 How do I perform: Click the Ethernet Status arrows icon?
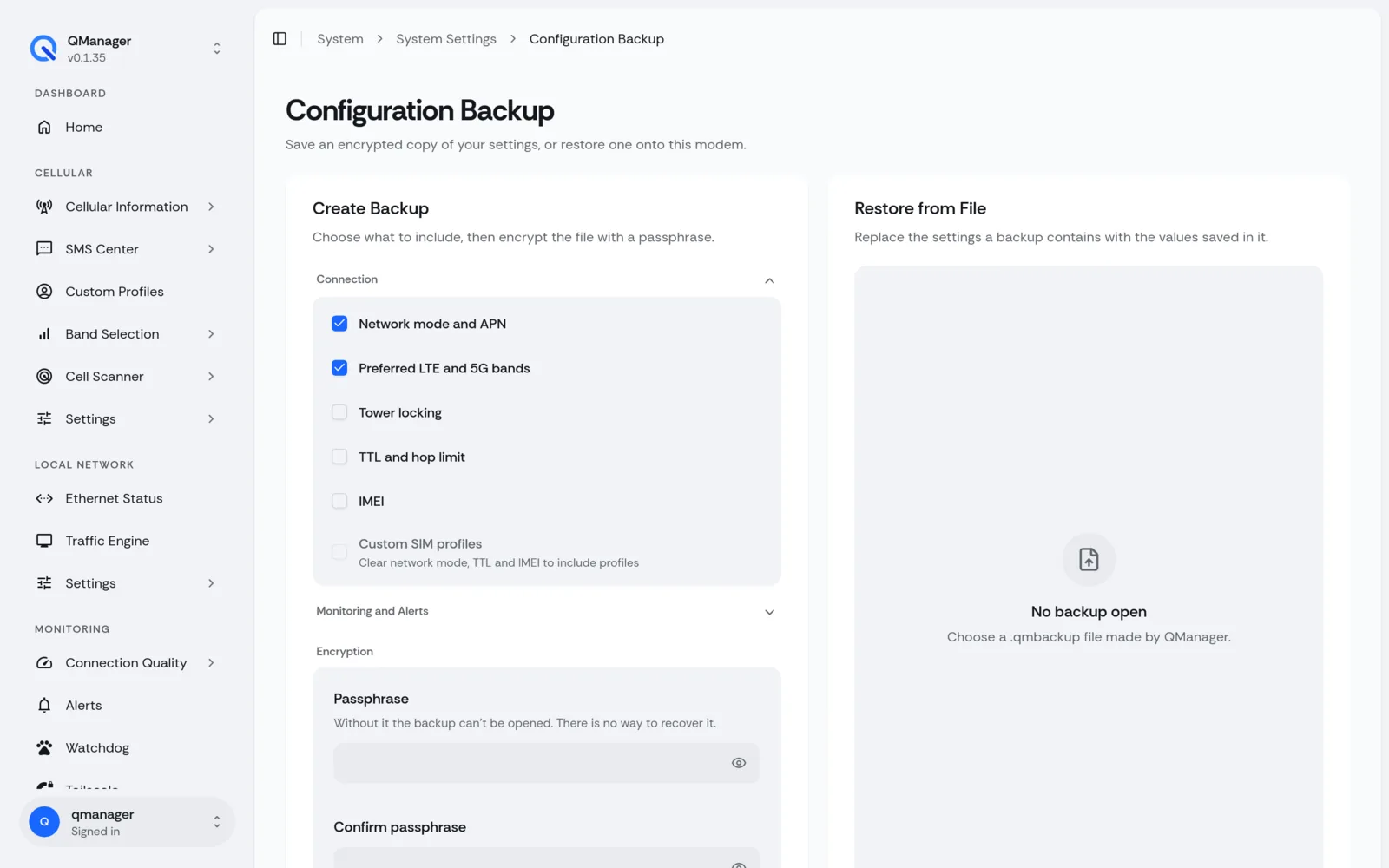tap(44, 499)
